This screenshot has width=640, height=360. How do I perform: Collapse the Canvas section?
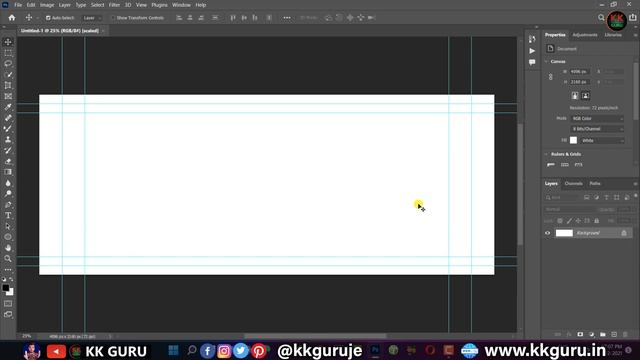tap(547, 62)
